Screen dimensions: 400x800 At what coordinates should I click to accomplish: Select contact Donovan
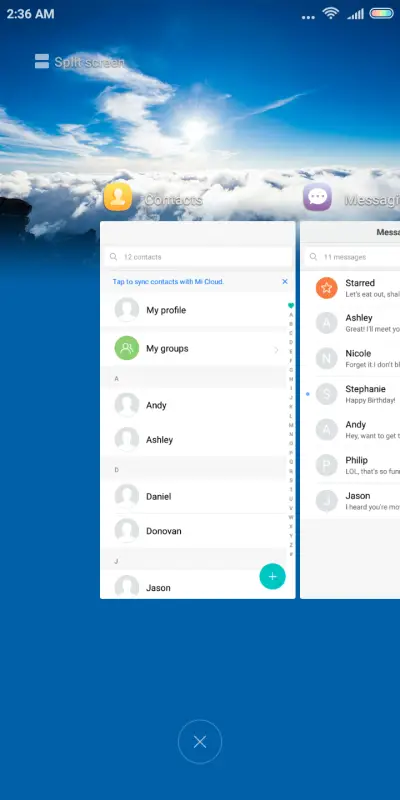(x=193, y=531)
